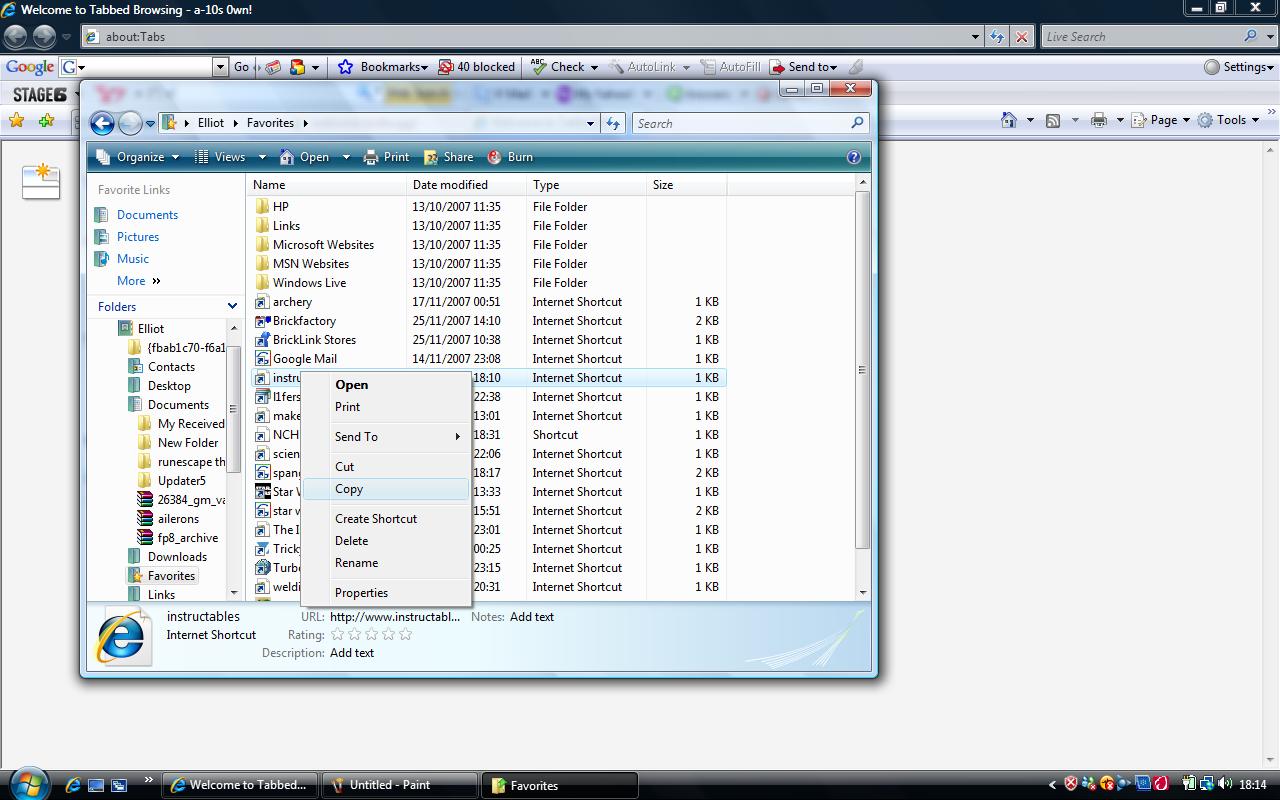Image resolution: width=1280 pixels, height=800 pixels.
Task: Open Google toolbar Settings dropdown
Action: click(1239, 67)
